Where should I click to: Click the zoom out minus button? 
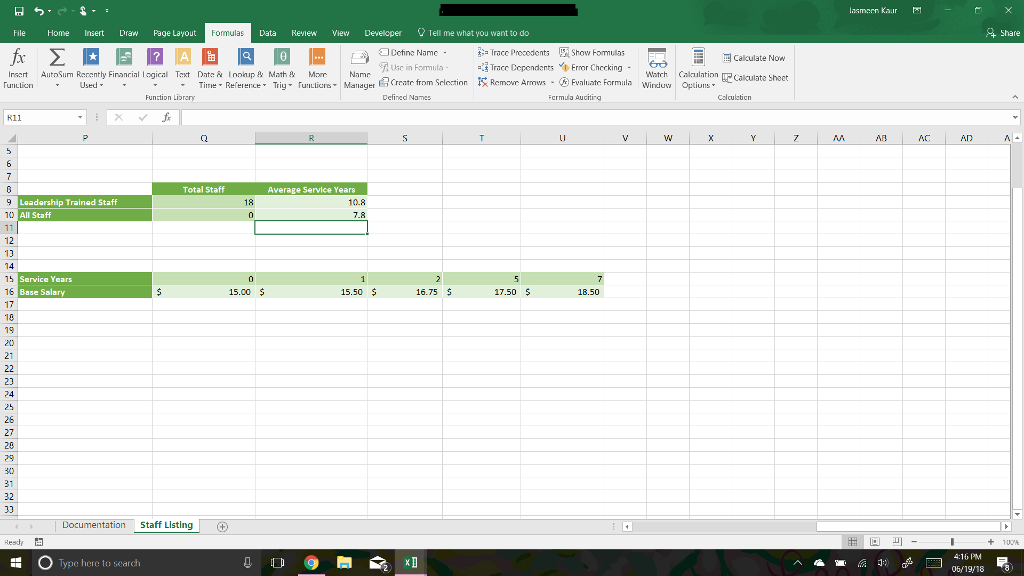pyautogui.click(x=914, y=542)
